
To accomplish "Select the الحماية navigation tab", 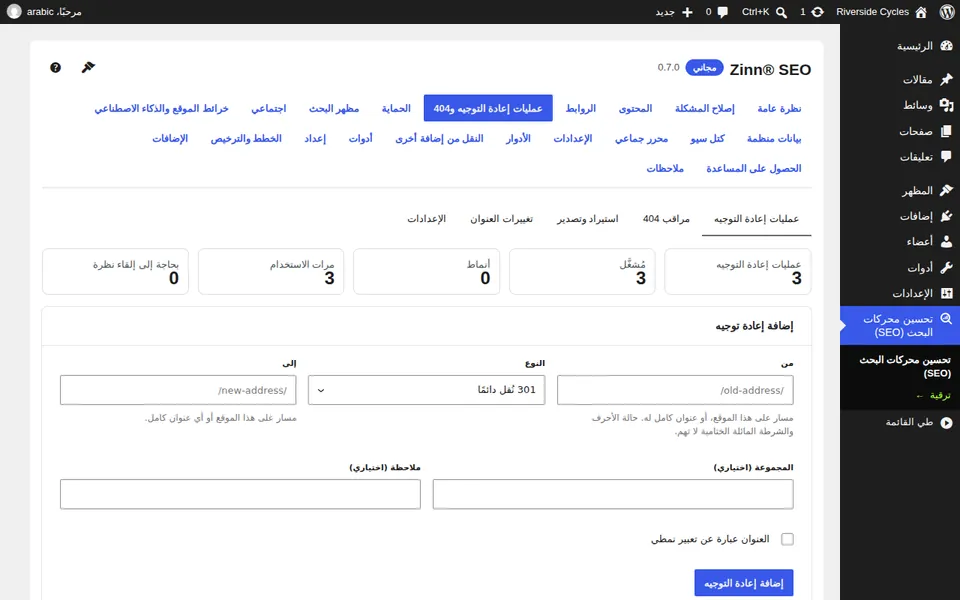I will (x=396, y=108).
